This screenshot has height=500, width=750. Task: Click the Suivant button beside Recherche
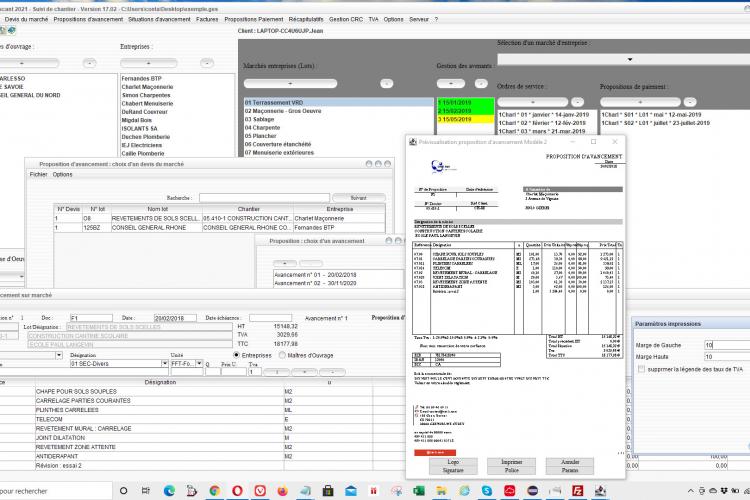tap(359, 198)
